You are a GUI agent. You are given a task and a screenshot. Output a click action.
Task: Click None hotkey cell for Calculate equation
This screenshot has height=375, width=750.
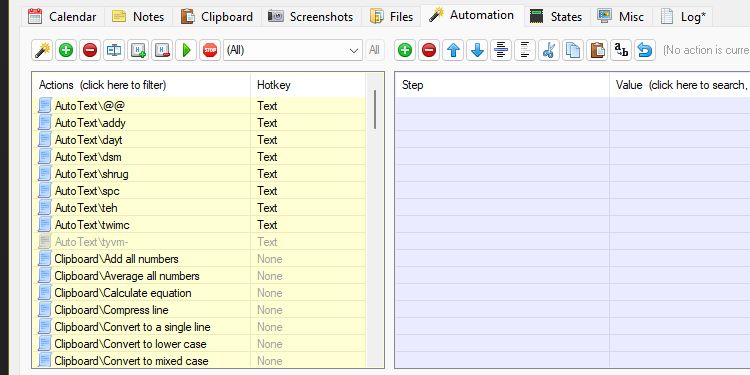tap(308, 293)
